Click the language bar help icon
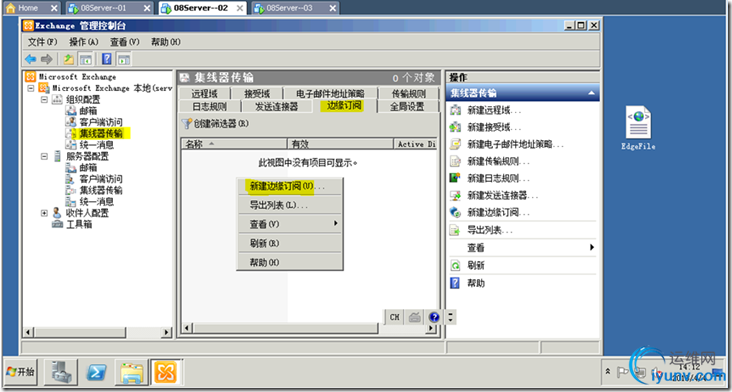Image resolution: width=732 pixels, height=392 pixels. point(434,317)
